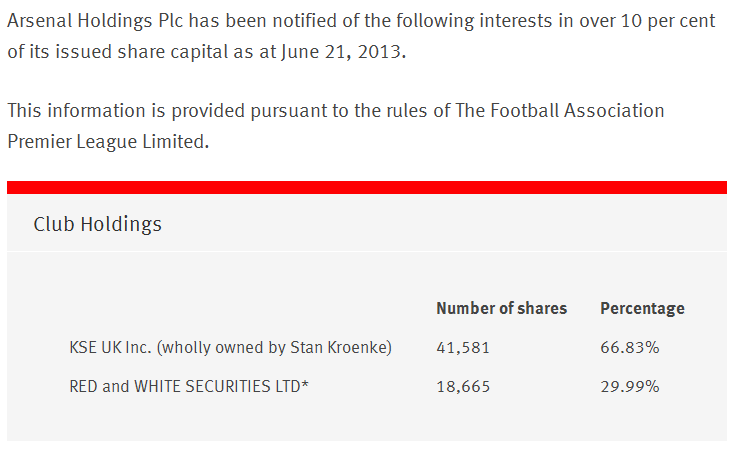The width and height of the screenshot is (736, 455).
Task: Click the Football Association Premier League paragraph
Action: pos(335,125)
